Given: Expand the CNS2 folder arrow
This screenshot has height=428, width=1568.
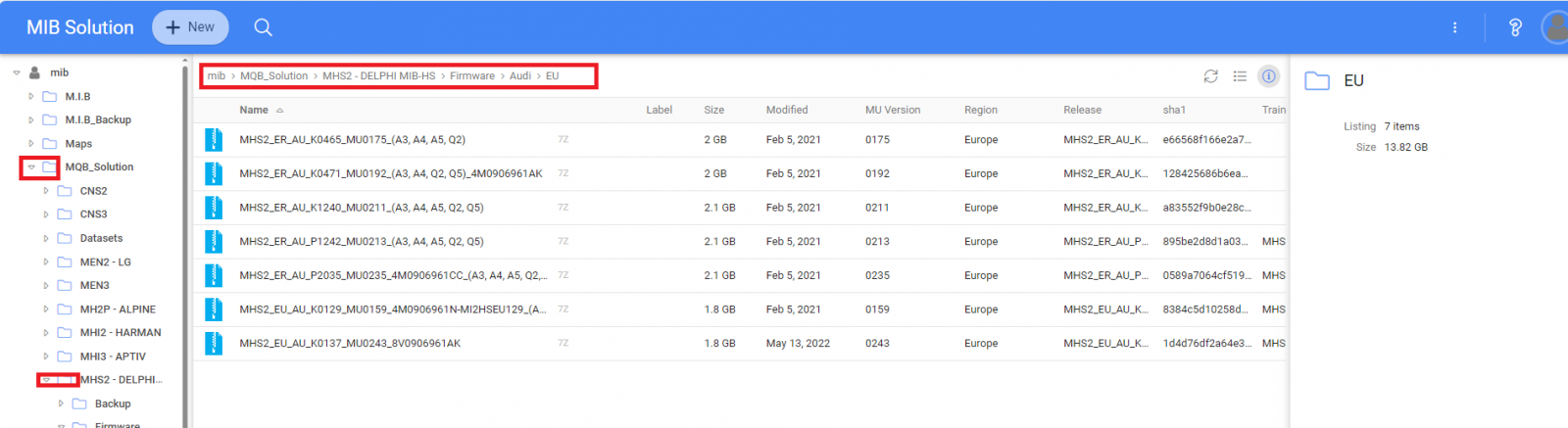Looking at the screenshot, I should (x=46, y=191).
